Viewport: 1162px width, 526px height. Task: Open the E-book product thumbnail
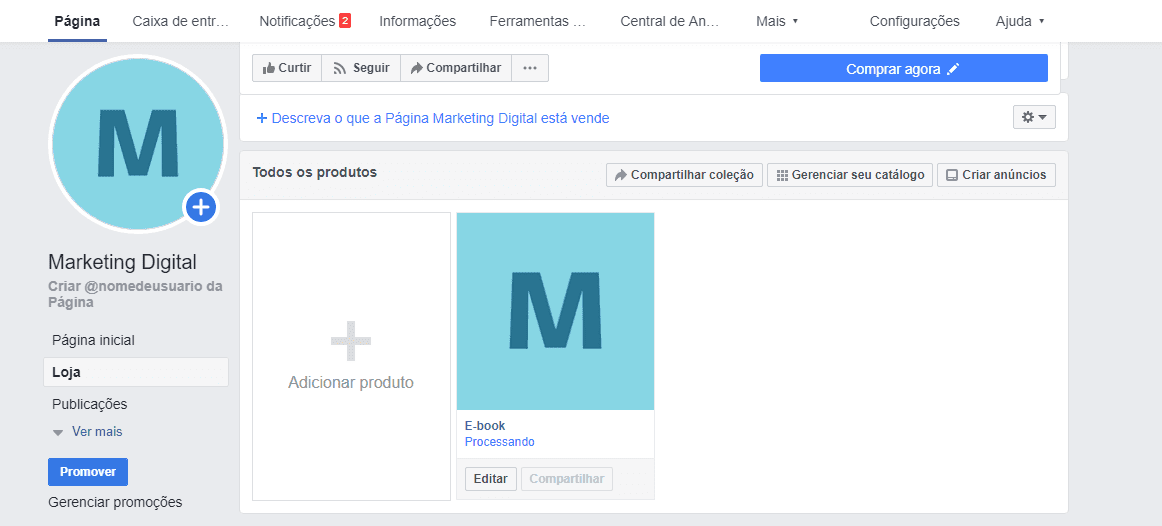[555, 311]
